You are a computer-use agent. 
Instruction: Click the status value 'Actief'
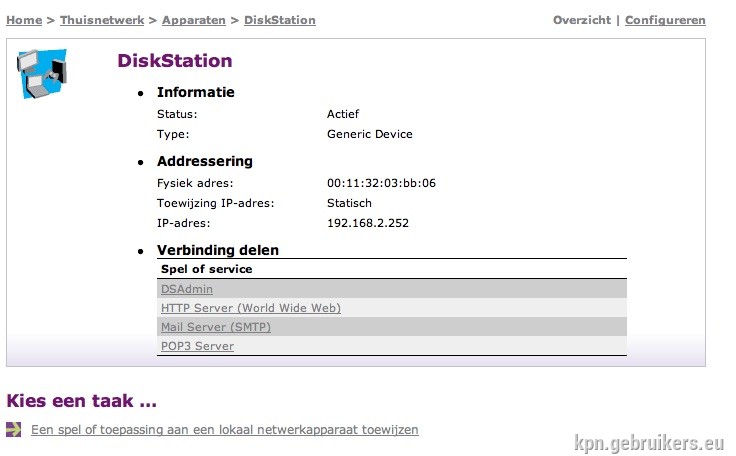click(x=343, y=114)
